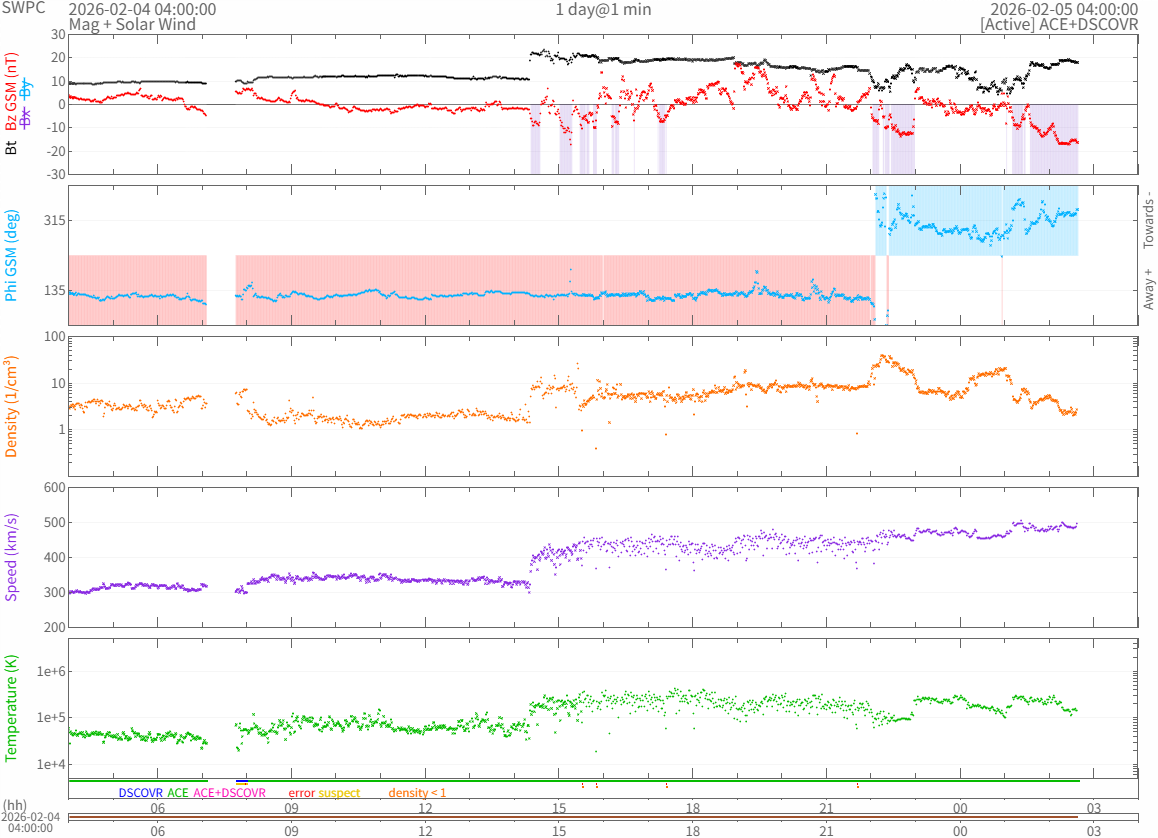This screenshot has width=1158, height=838.
Task: Select the end time 2026-02-05 04:00:00
Action: [x=1064, y=10]
